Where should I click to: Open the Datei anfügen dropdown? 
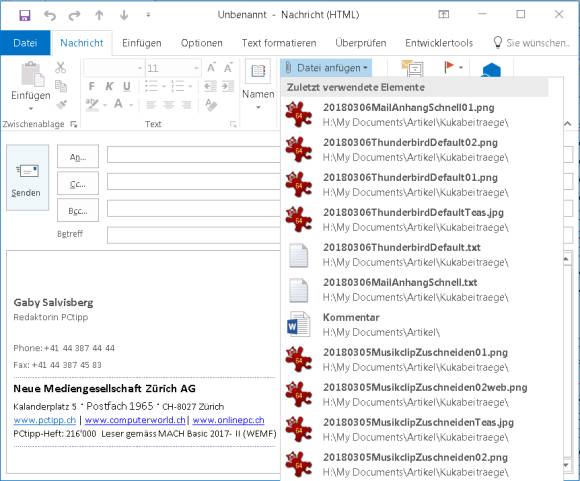pyautogui.click(x=326, y=68)
